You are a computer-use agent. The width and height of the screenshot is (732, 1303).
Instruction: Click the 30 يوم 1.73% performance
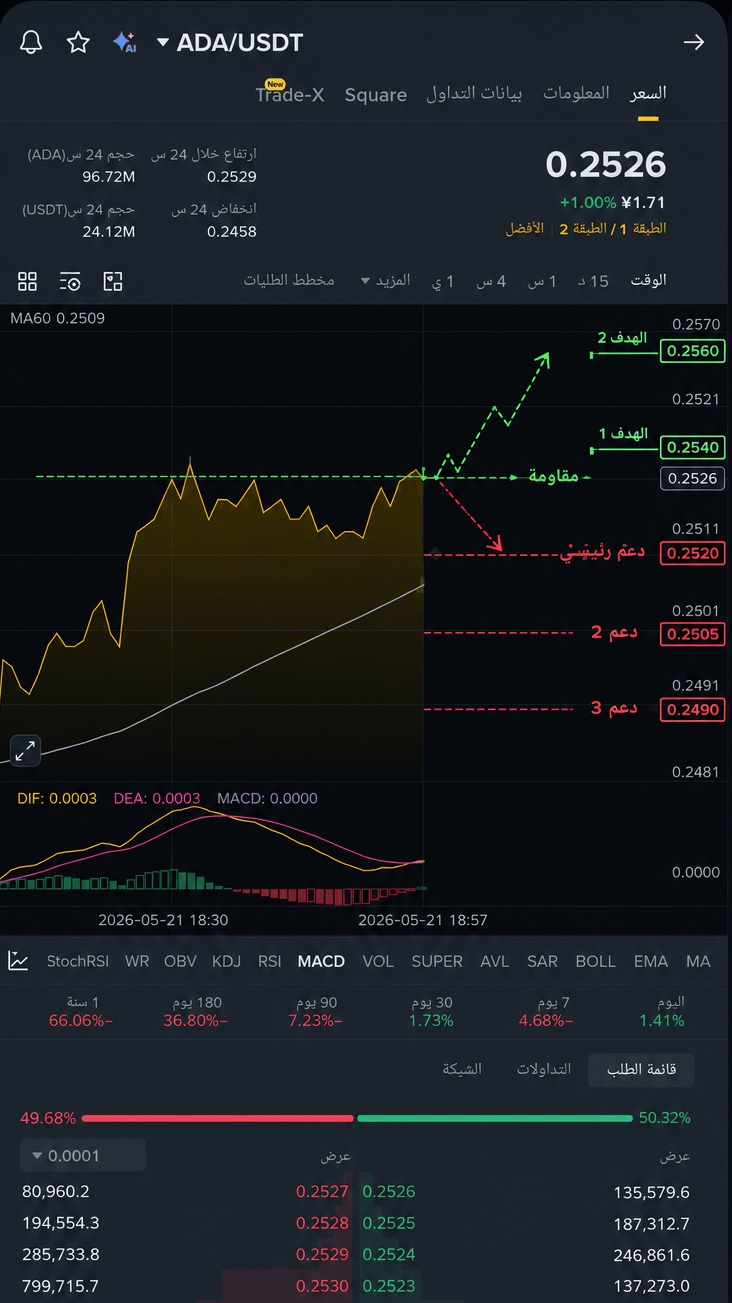point(431,1011)
